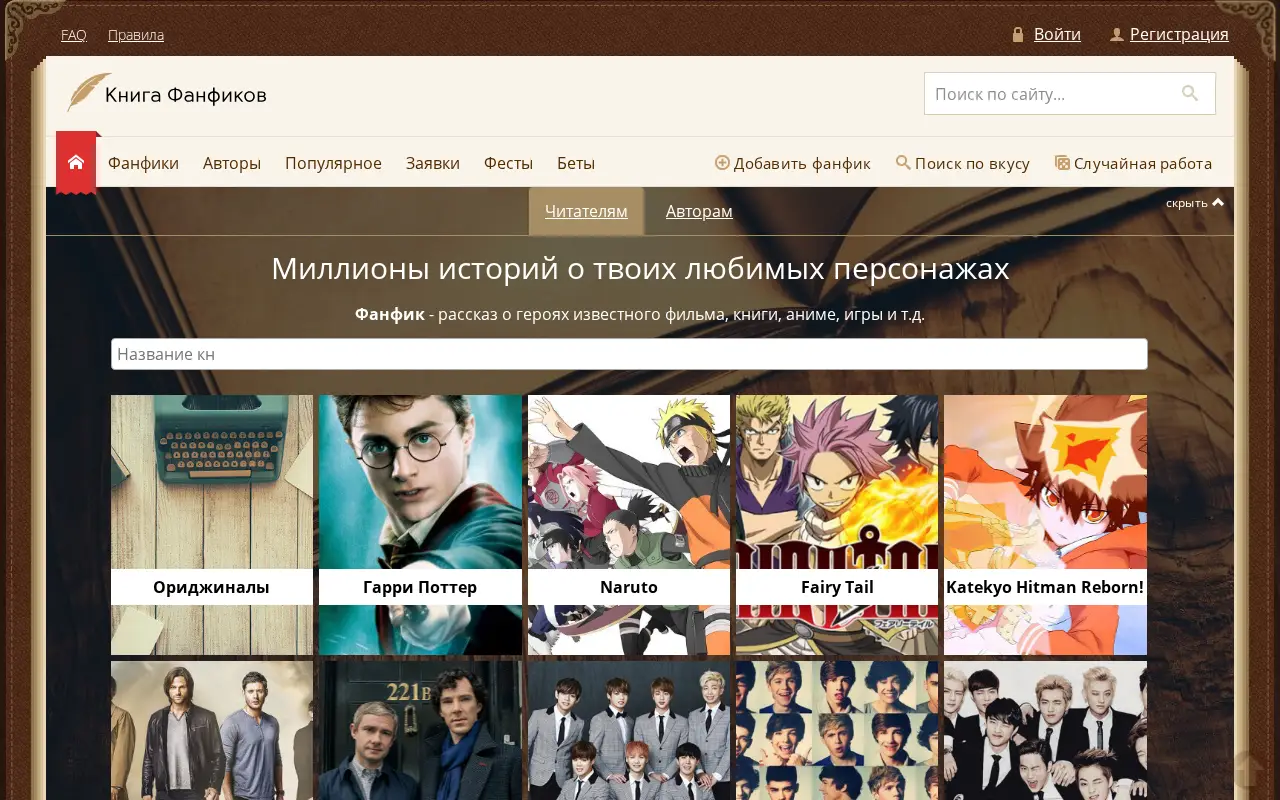
Task: Click the Книга Фанфиков site title
Action: (186, 95)
